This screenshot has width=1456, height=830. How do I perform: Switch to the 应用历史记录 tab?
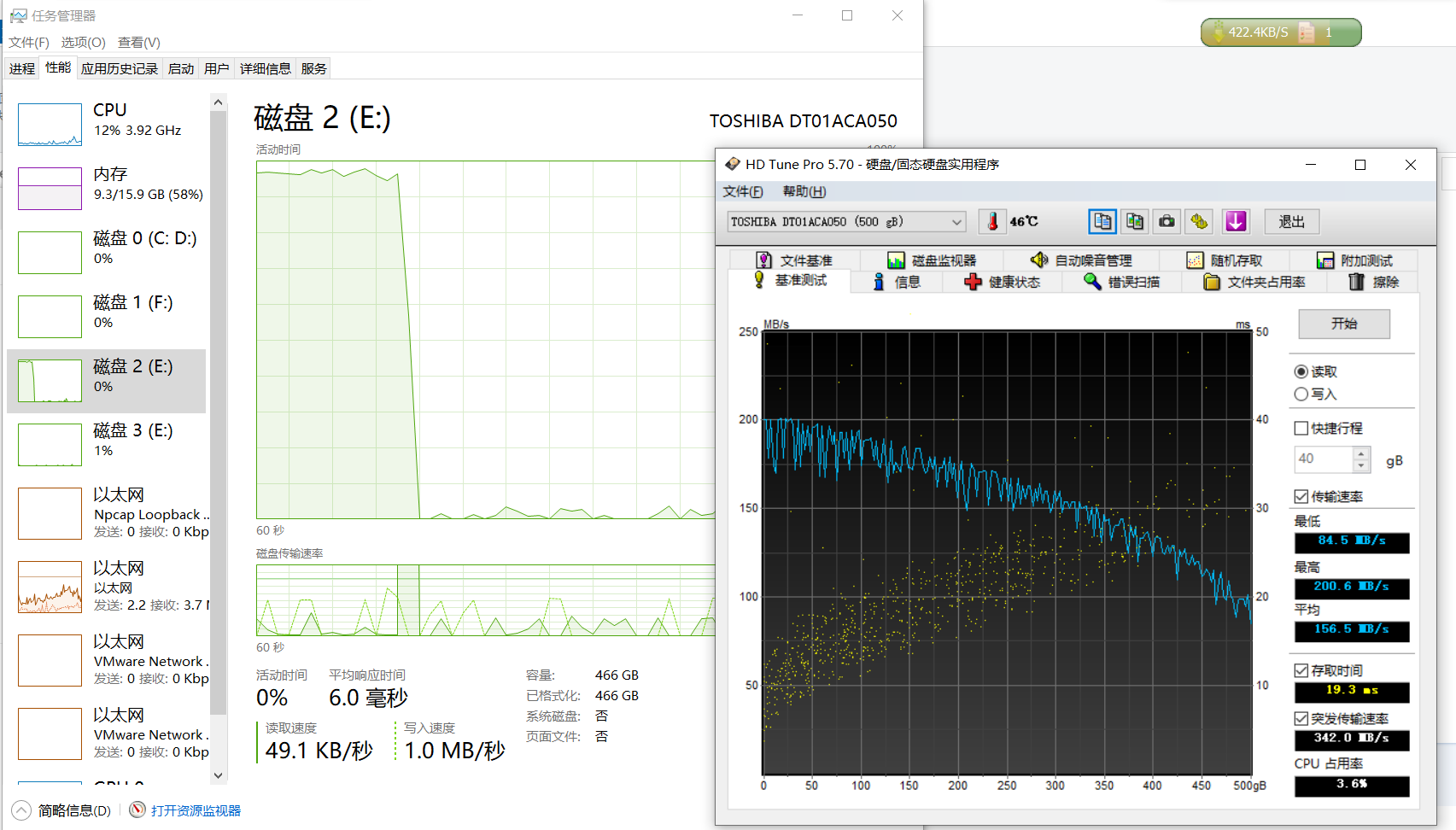coord(120,69)
